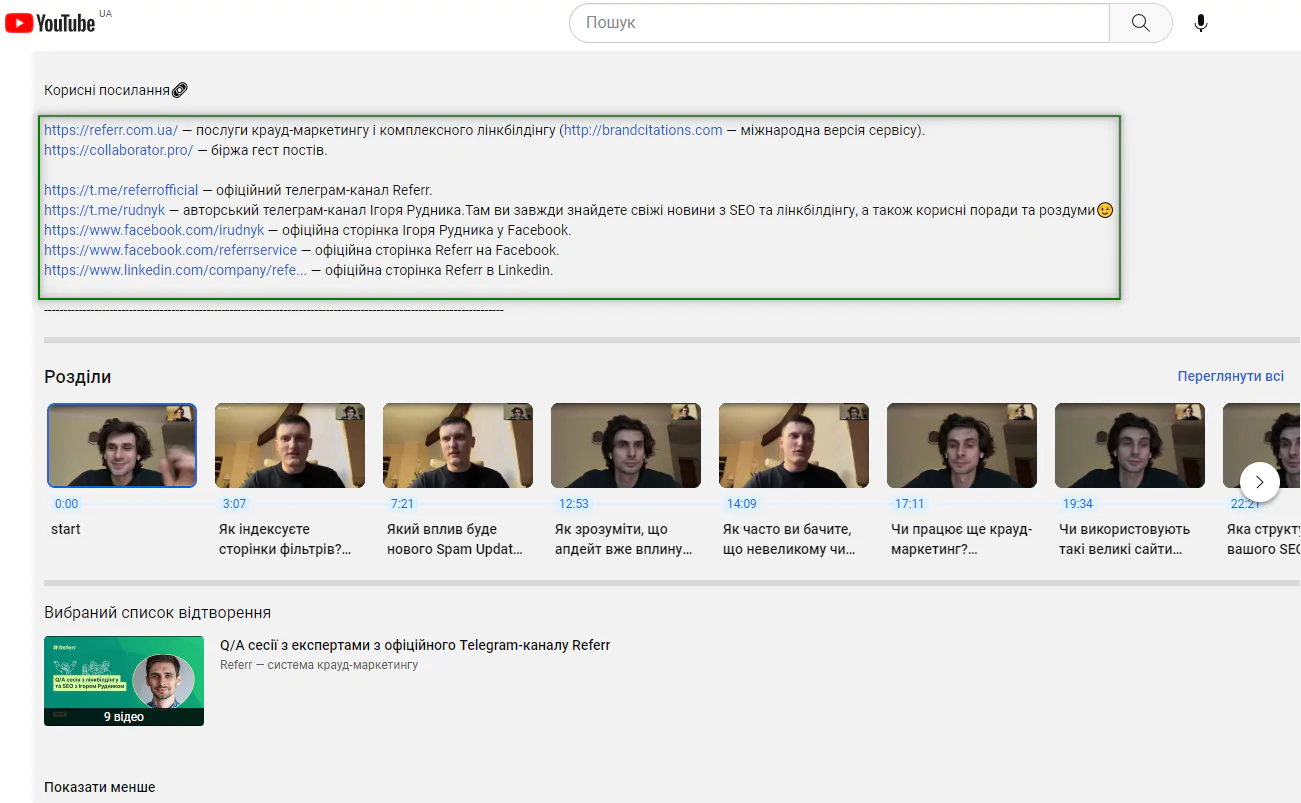This screenshot has height=803, width=1301.
Task: Click Переглянути всі to view all chapters
Action: (1230, 377)
